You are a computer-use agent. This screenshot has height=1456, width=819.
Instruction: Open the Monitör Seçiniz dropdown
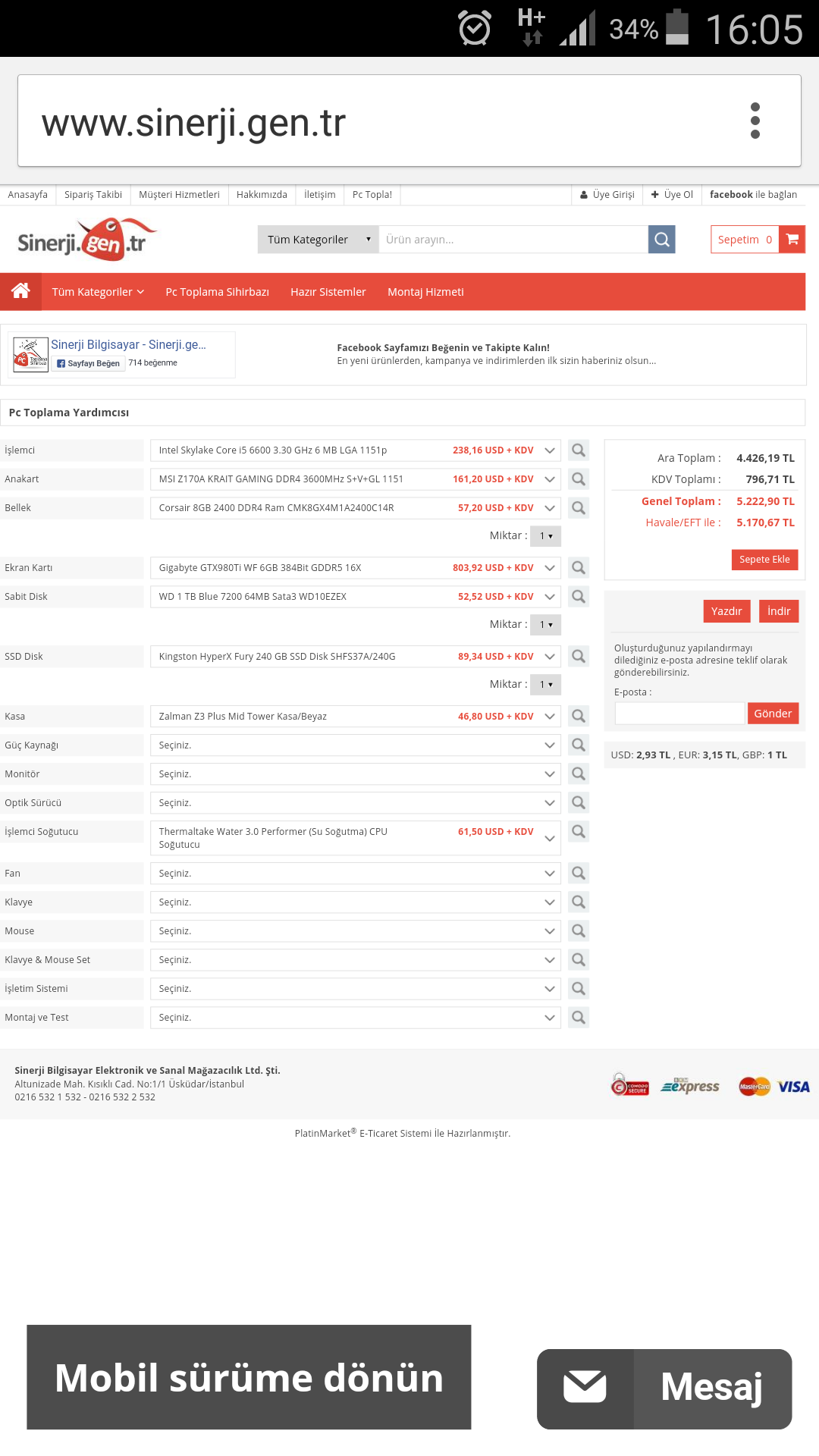[x=356, y=774]
